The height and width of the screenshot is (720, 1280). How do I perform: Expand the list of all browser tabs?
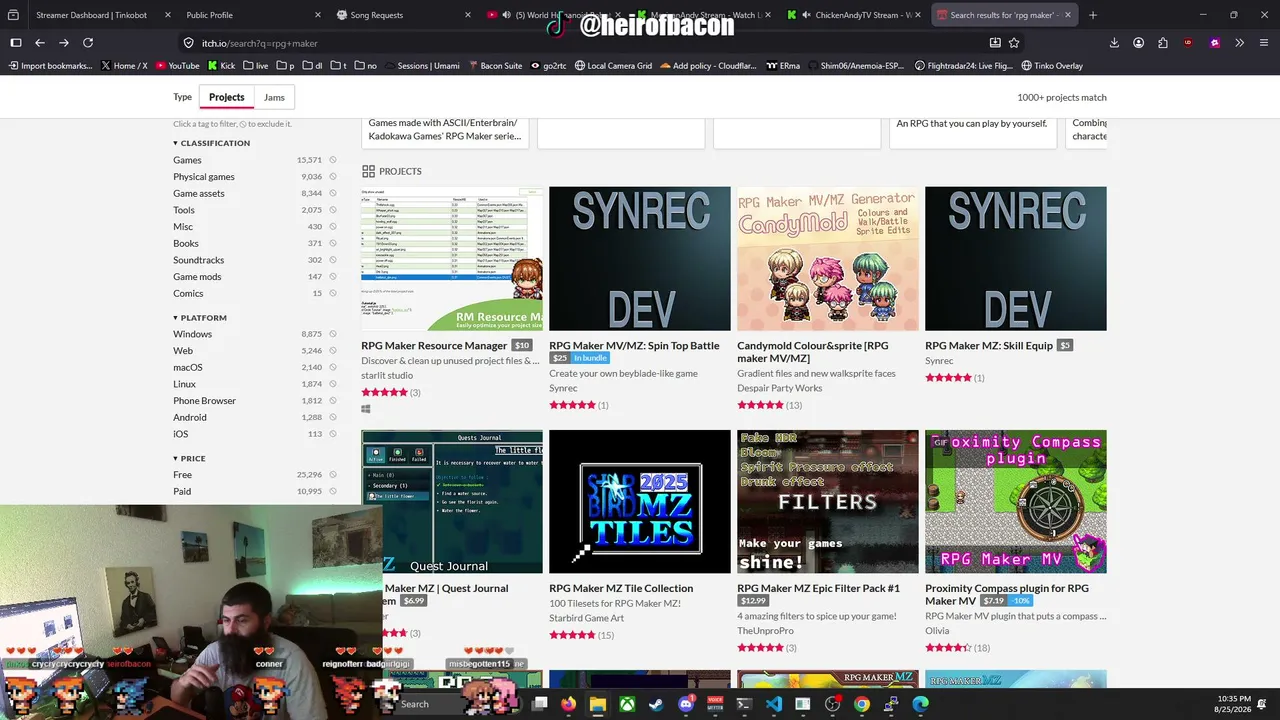[14, 15]
